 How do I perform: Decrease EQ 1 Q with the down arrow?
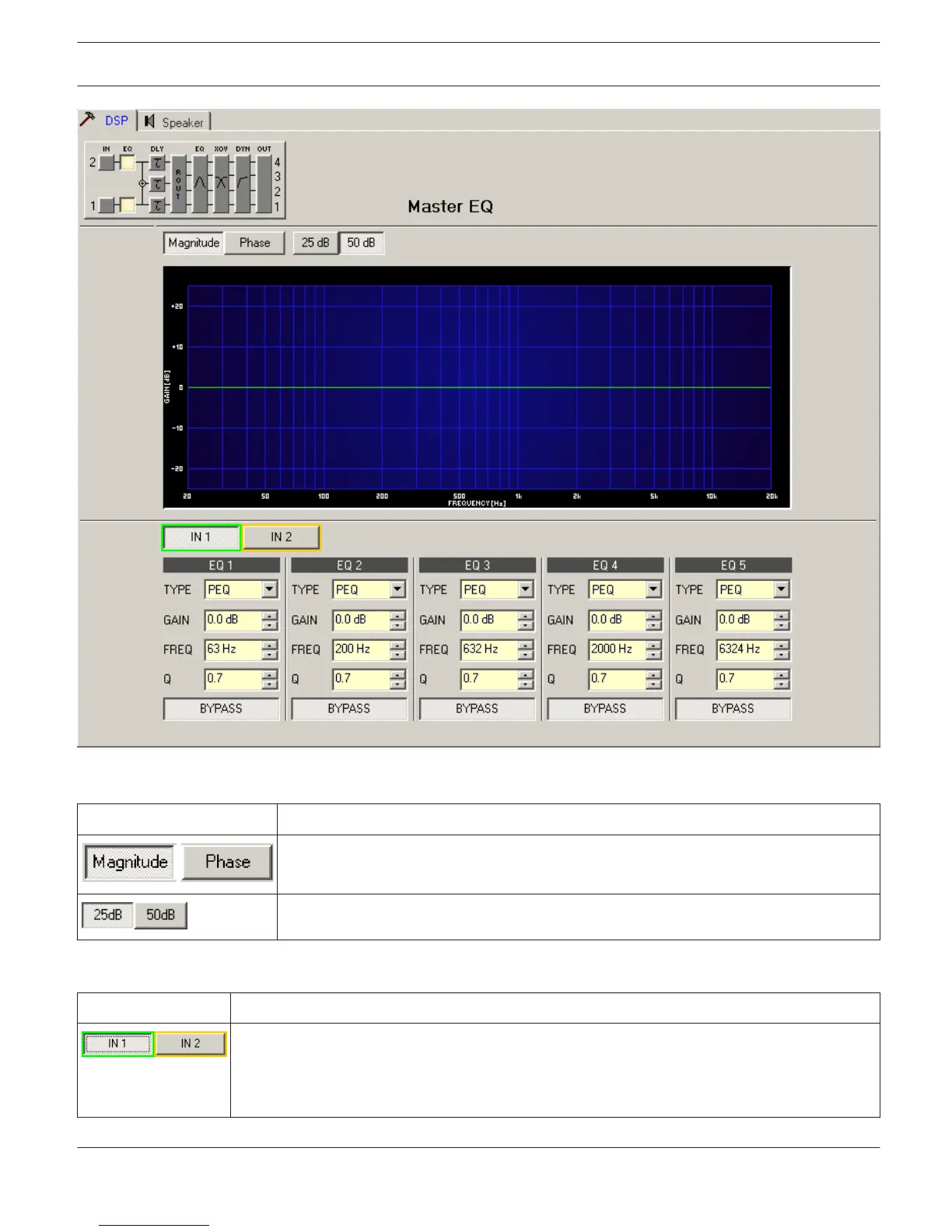[269, 684]
